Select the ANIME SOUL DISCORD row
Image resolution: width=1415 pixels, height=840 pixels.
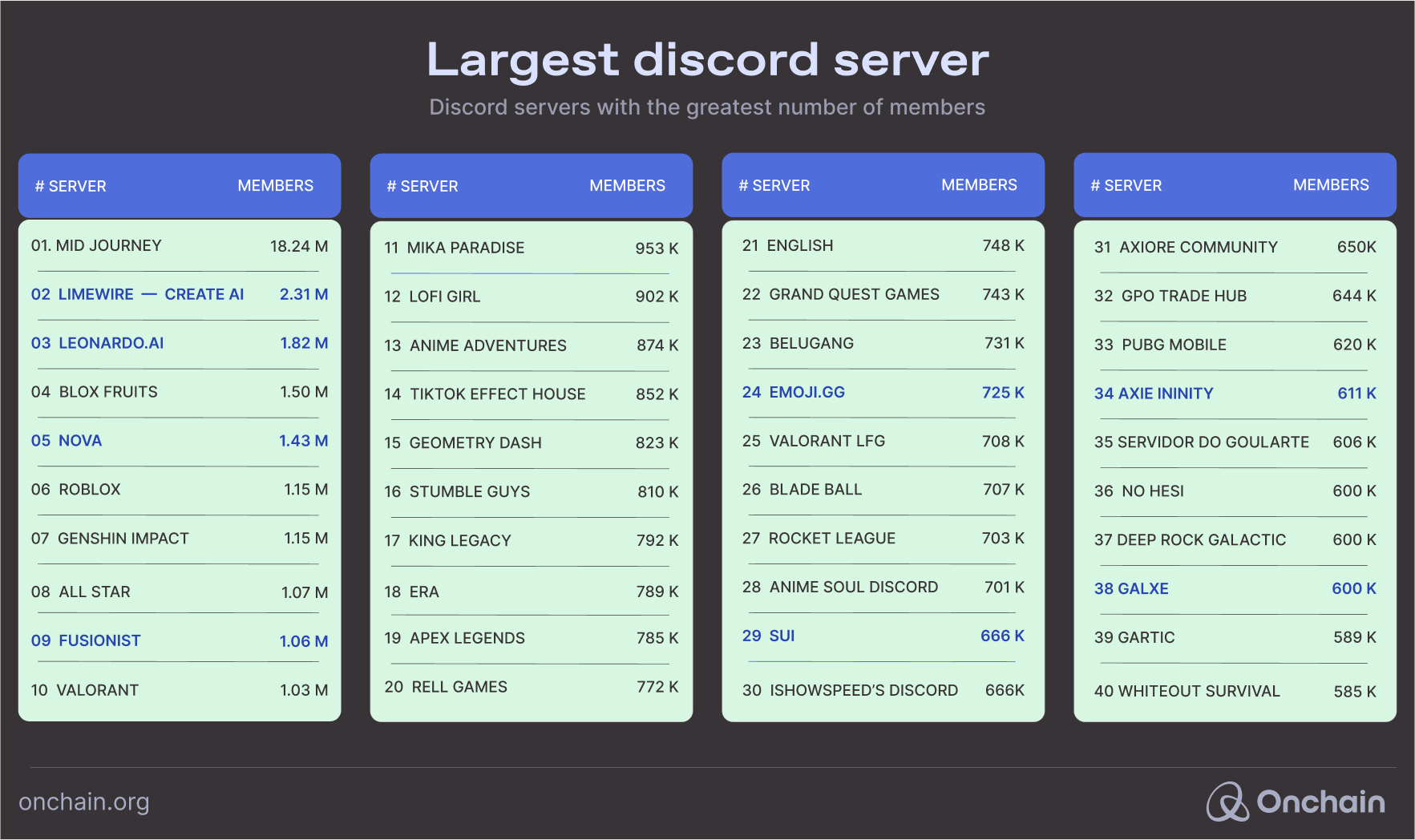(883, 588)
